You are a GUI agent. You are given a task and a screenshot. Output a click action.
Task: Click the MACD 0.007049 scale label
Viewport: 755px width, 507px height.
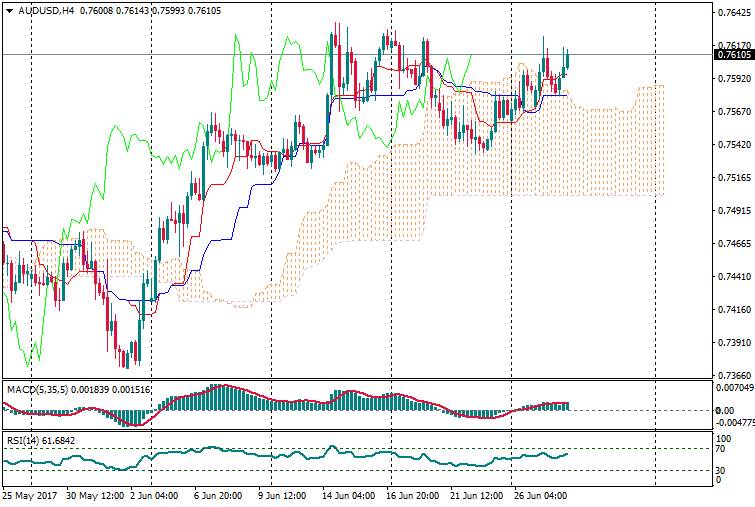click(x=735, y=387)
